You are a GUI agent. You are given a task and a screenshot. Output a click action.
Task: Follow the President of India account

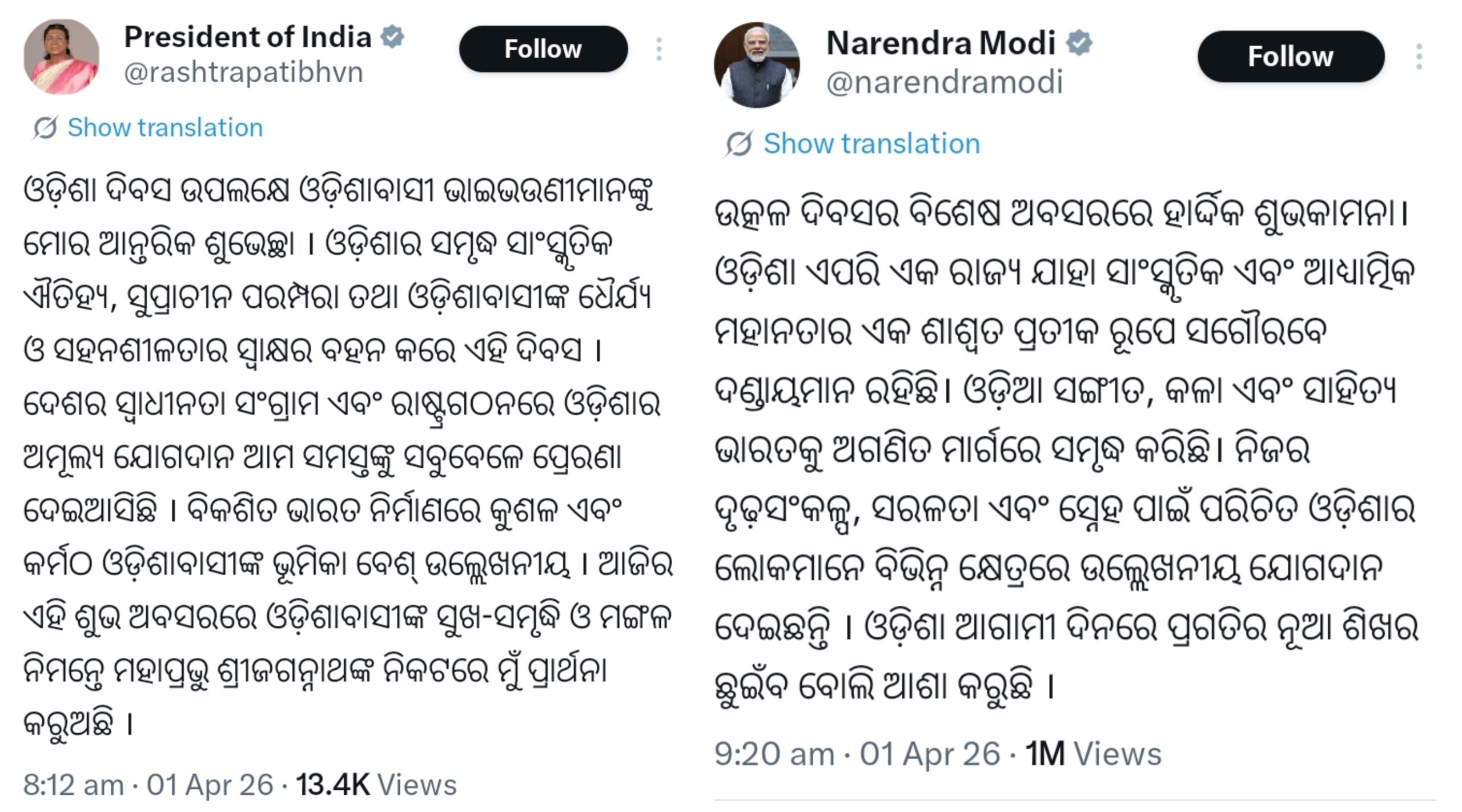click(543, 49)
